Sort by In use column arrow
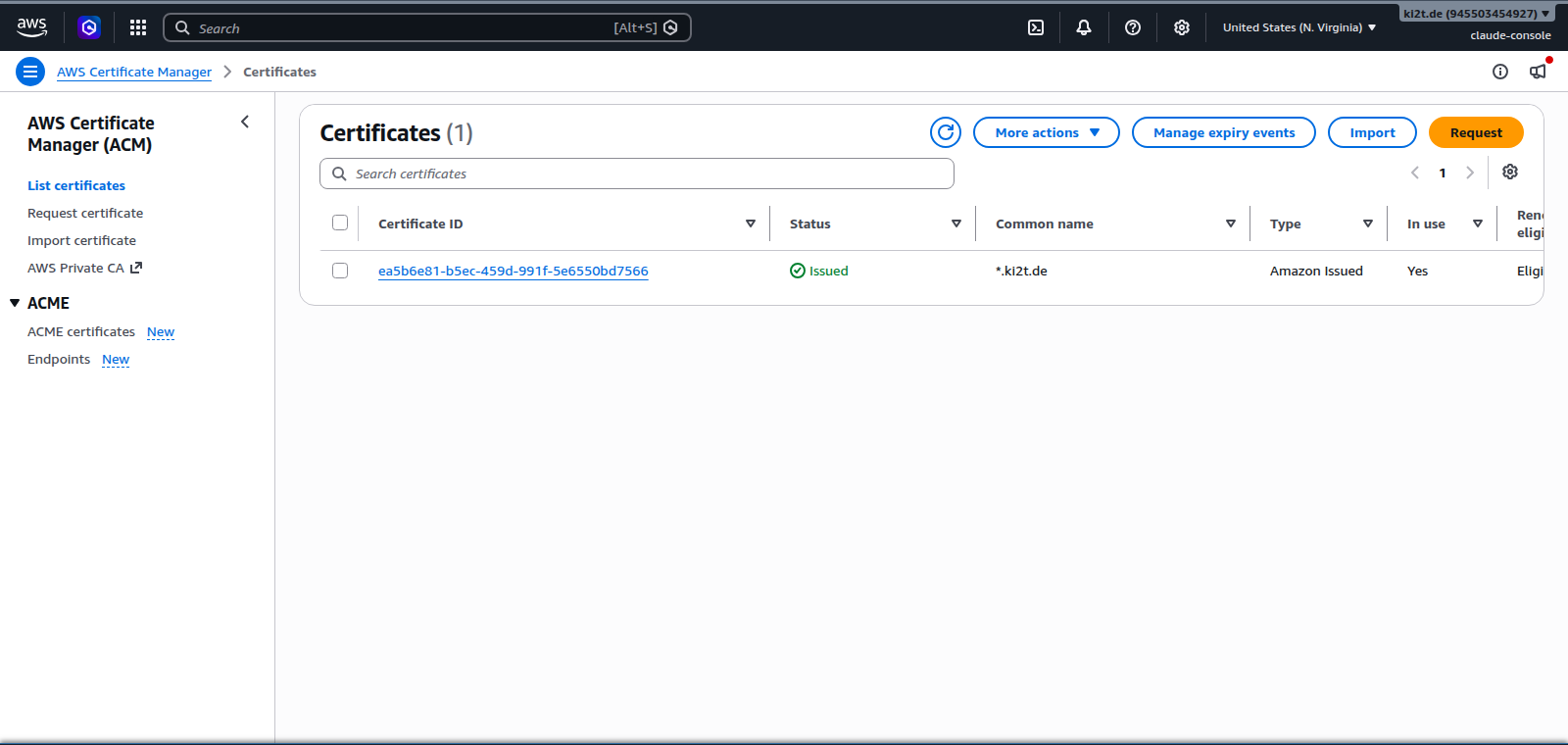This screenshot has height=745, width=1568. click(x=1478, y=223)
